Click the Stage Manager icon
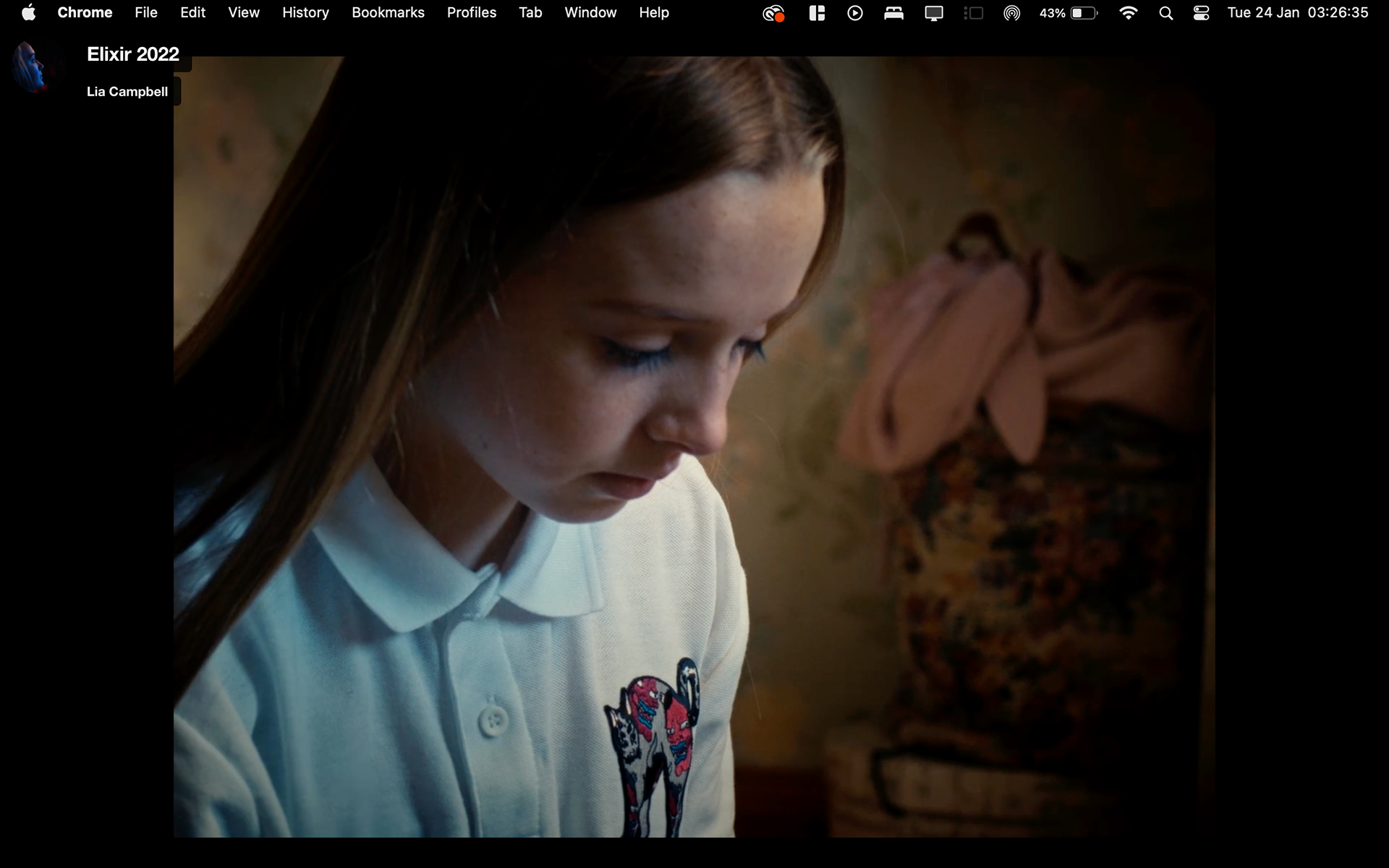Viewport: 1389px width, 868px height. [x=973, y=13]
